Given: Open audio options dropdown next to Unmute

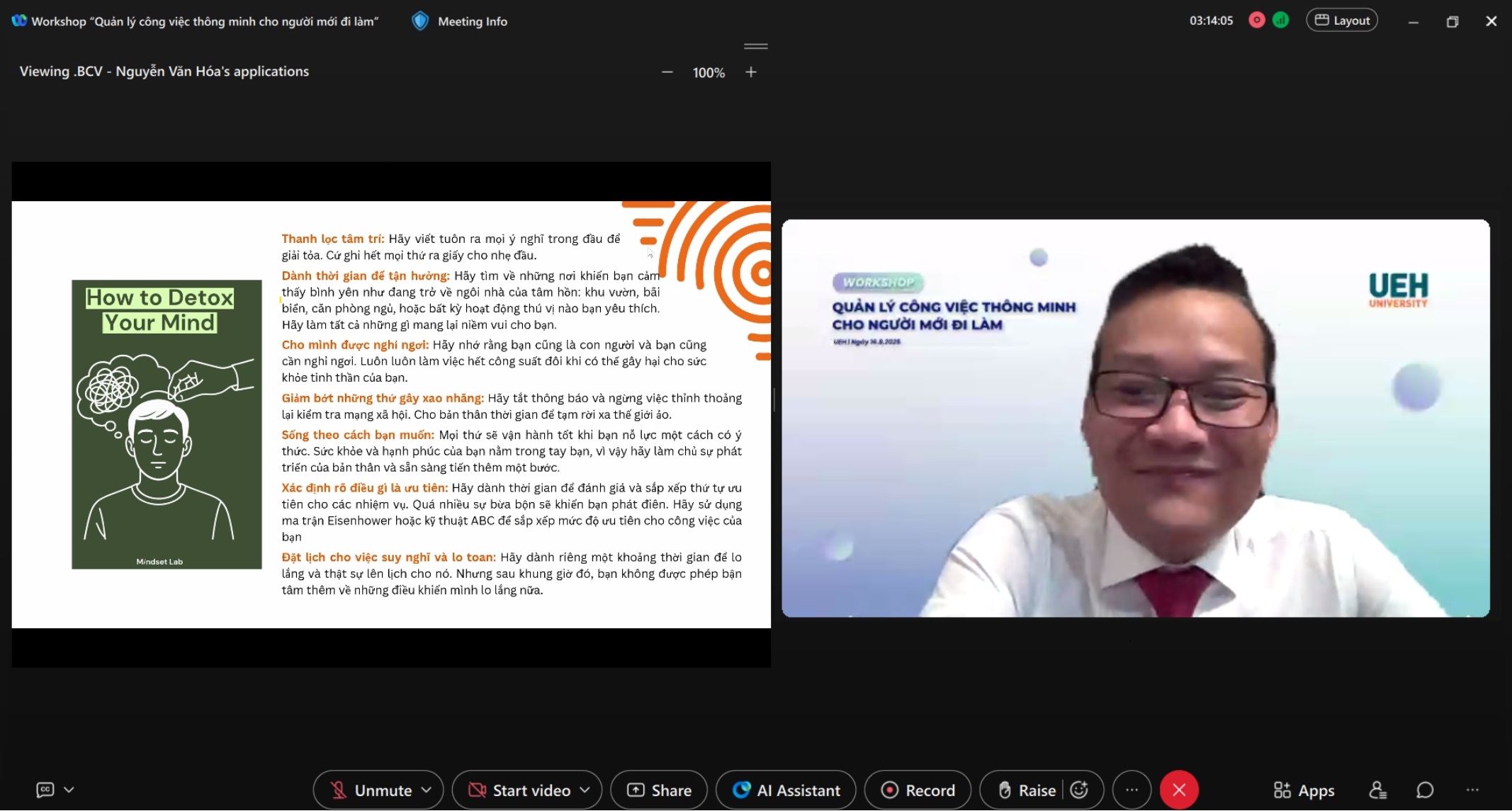Looking at the screenshot, I should [427, 790].
